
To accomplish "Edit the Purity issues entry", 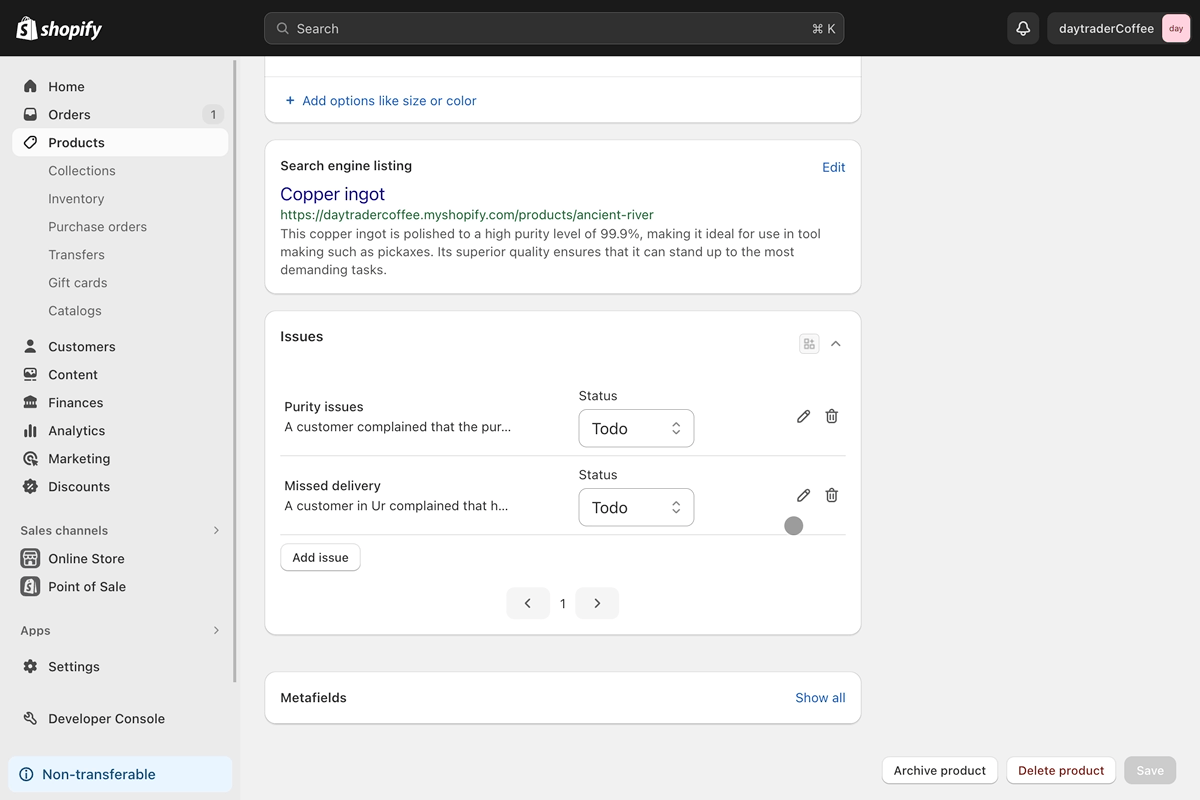I will pyautogui.click(x=803, y=416).
